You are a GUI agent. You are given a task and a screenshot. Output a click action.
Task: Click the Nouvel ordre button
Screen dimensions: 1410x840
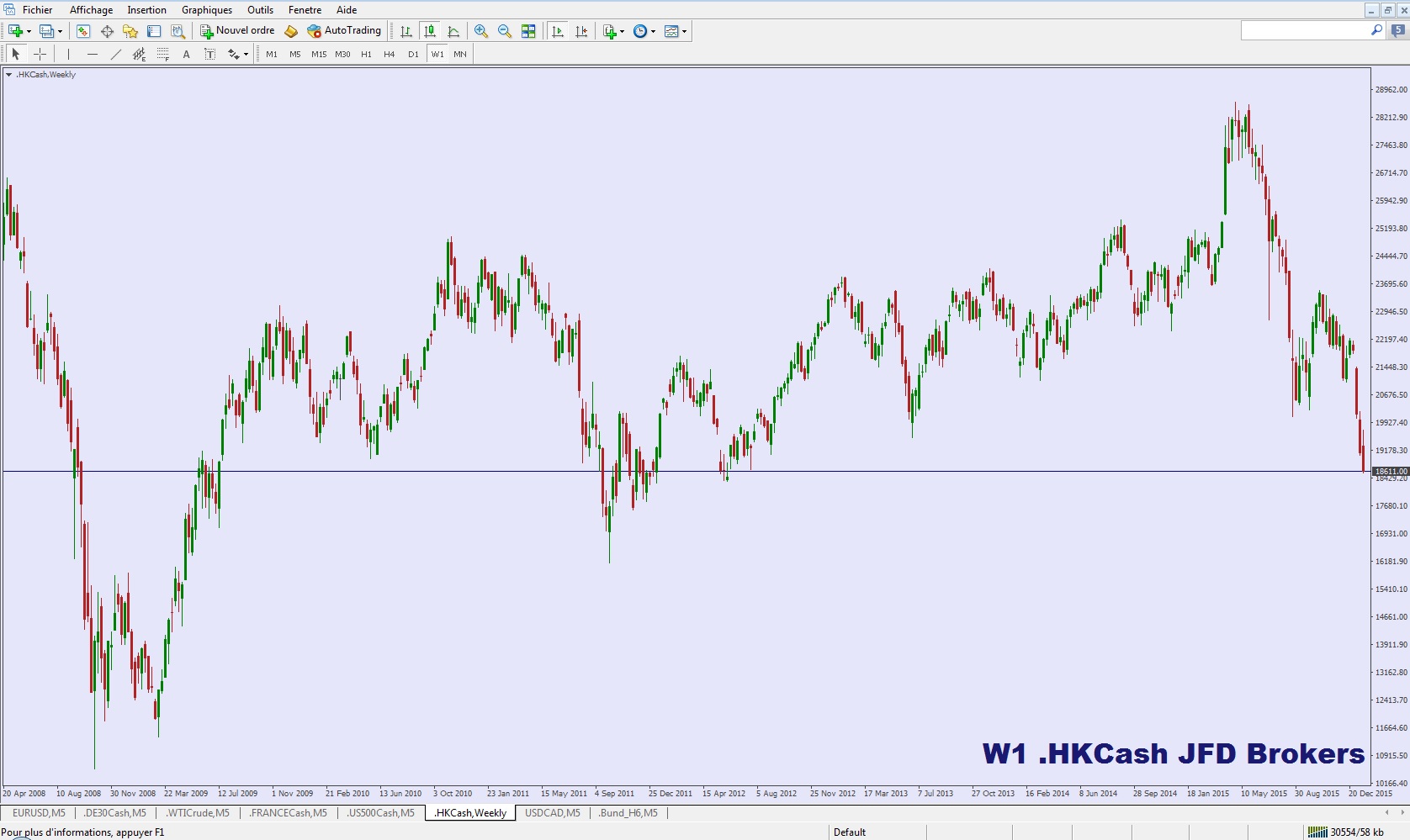click(237, 31)
